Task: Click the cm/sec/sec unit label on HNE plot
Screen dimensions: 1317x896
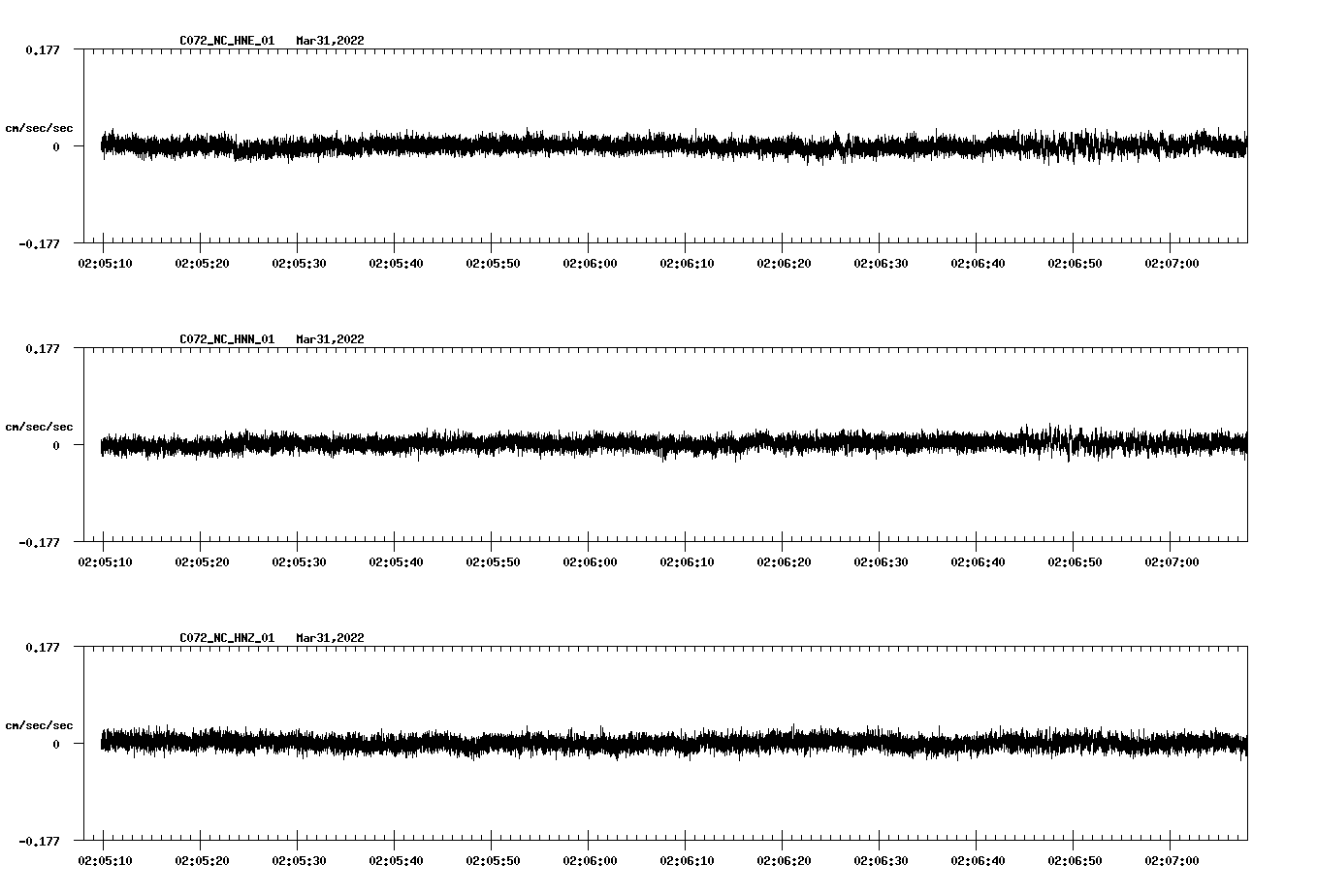Action: [40, 128]
